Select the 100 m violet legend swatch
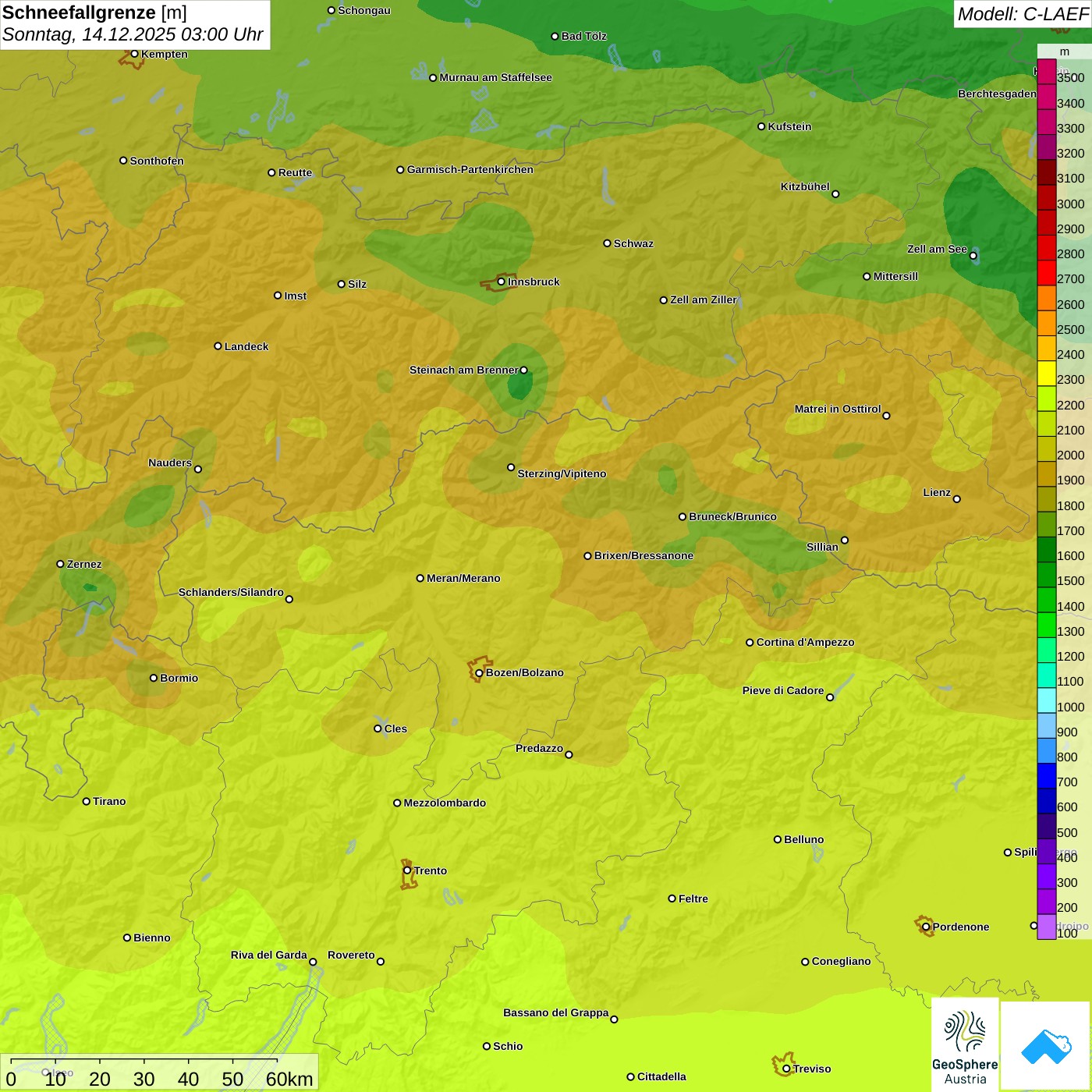 1046,927
